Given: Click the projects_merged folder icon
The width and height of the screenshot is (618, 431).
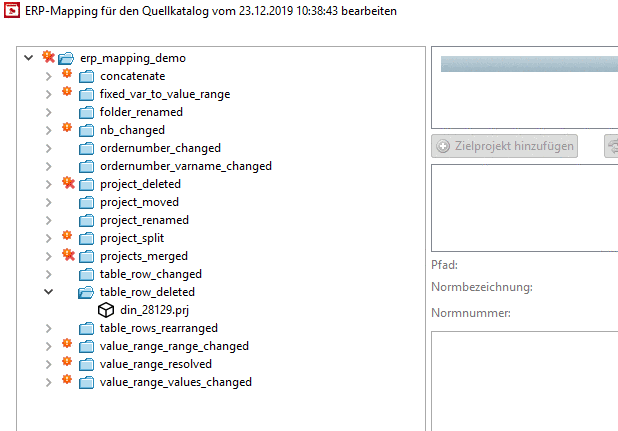Looking at the screenshot, I should pos(87,256).
